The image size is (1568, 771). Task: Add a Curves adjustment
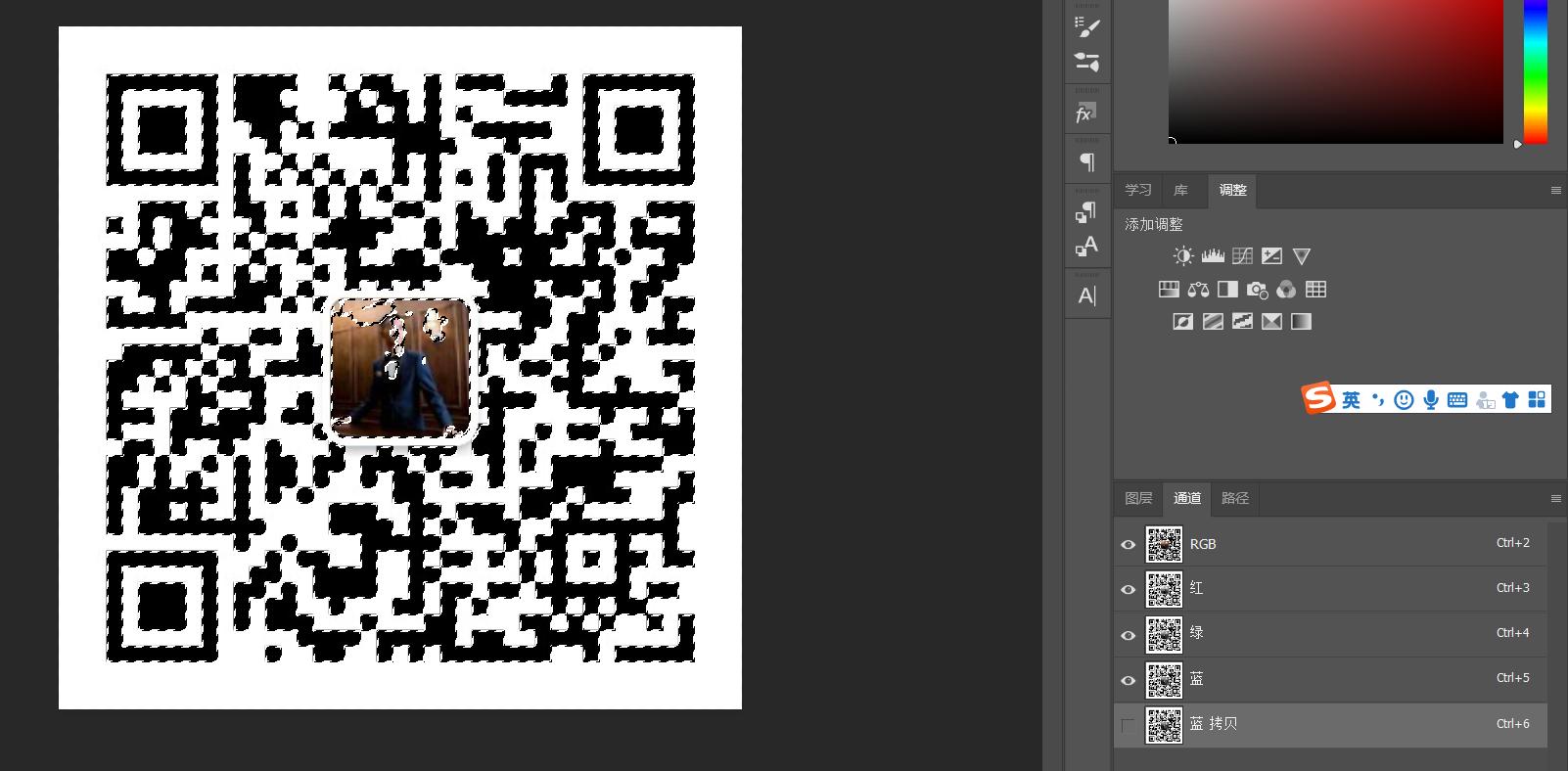point(1242,256)
